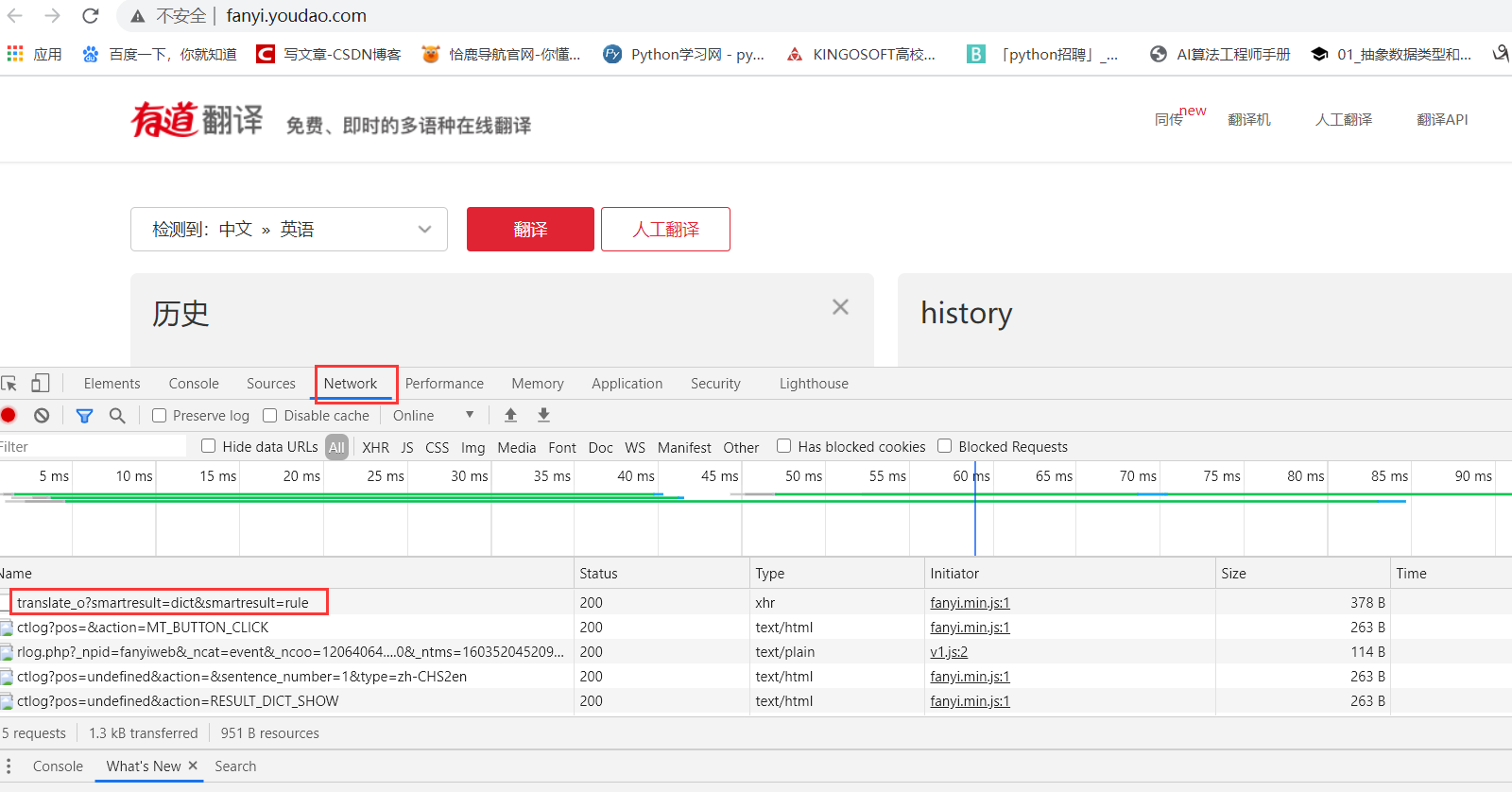Filter requests by Doc
1512x792 pixels.
(600, 447)
